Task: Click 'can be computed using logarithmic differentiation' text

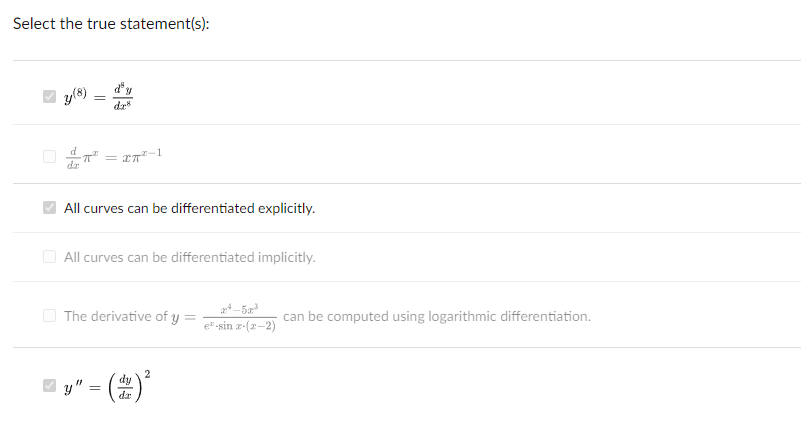Action: [437, 317]
